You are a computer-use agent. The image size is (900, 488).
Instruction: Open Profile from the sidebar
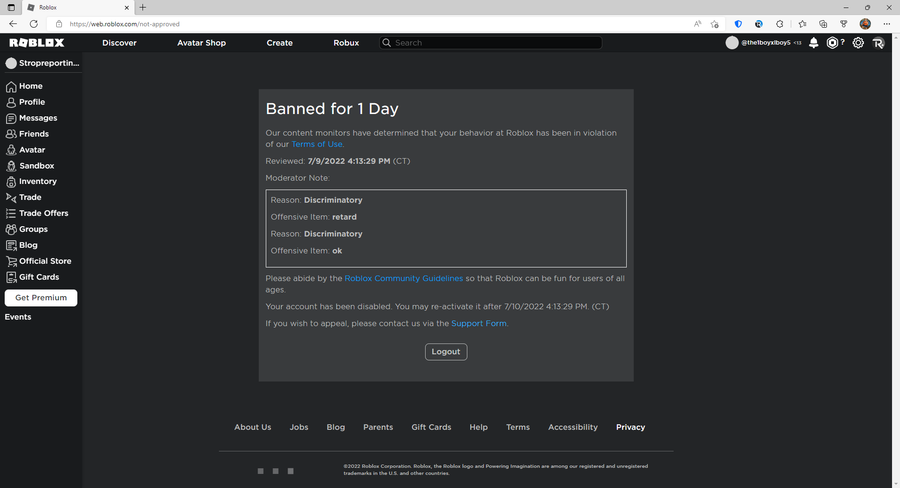[x=25, y=102]
